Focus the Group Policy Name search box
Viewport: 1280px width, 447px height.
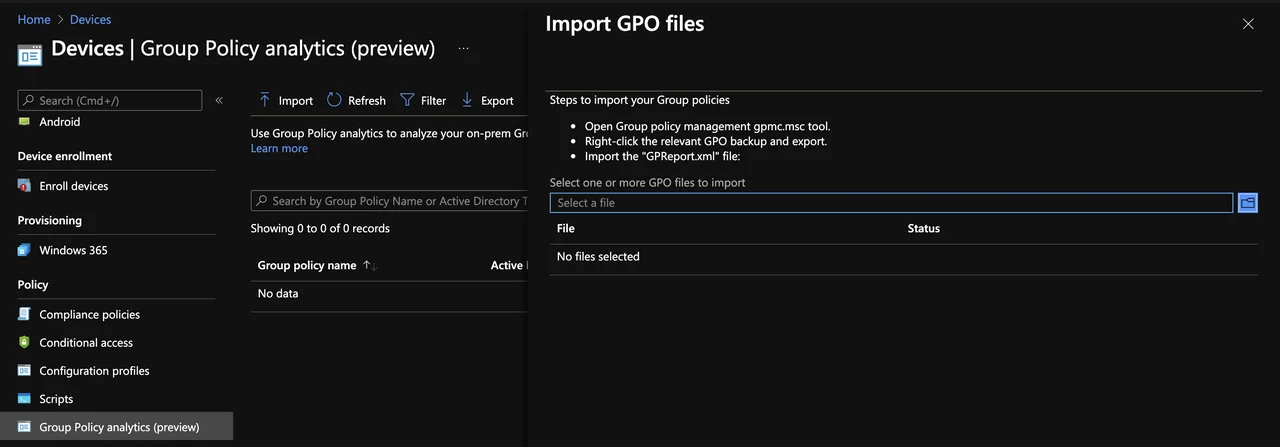(389, 201)
